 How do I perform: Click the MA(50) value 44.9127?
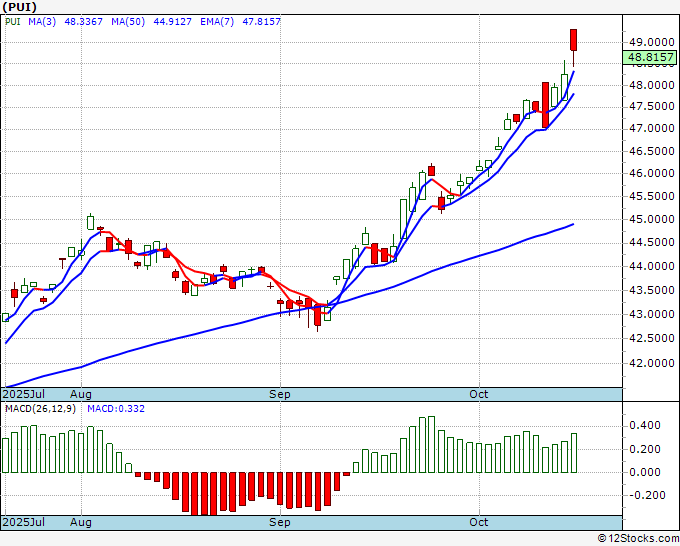click(x=173, y=21)
